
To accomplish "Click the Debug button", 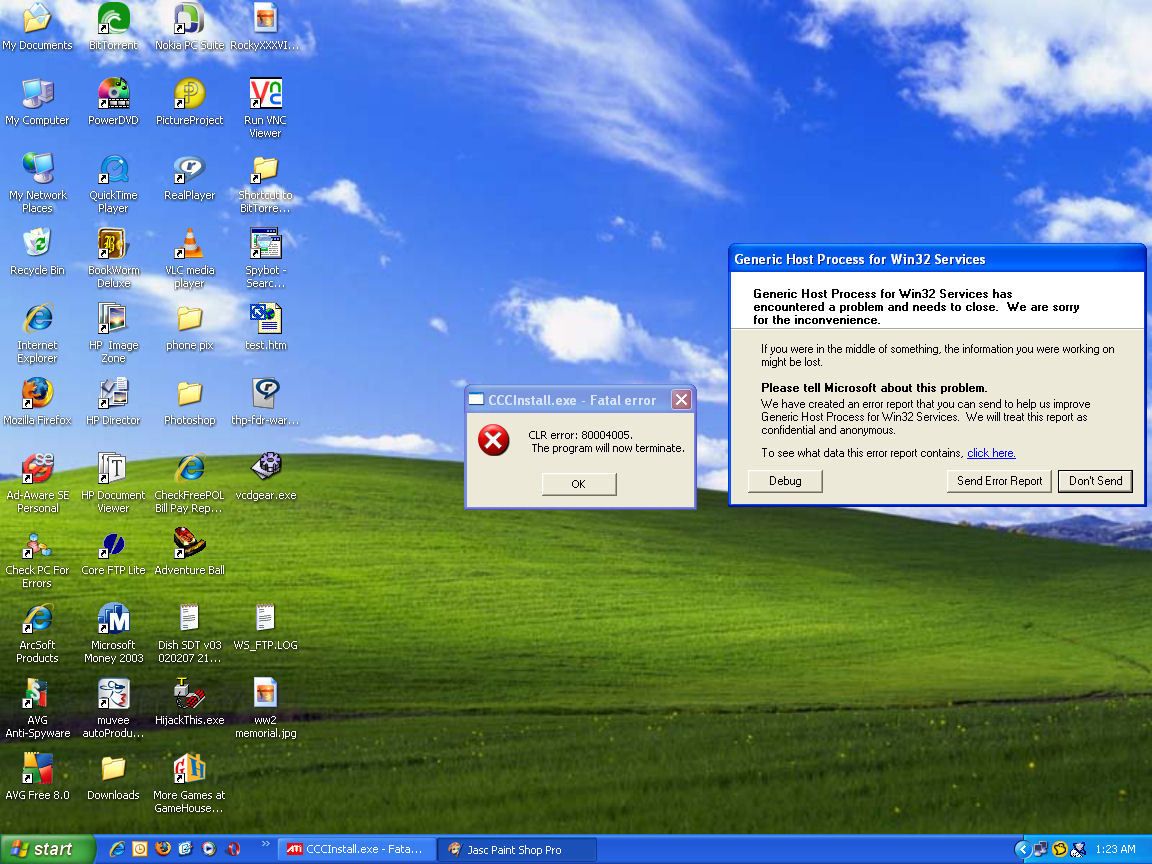I will 785,480.
